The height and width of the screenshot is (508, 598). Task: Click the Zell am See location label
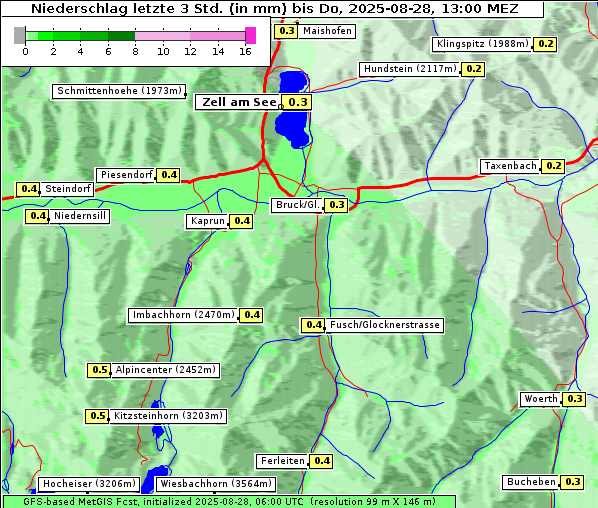pyautogui.click(x=239, y=102)
